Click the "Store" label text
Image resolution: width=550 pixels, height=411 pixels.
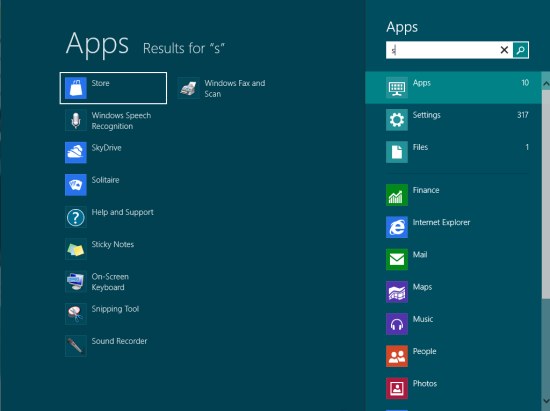pos(100,83)
